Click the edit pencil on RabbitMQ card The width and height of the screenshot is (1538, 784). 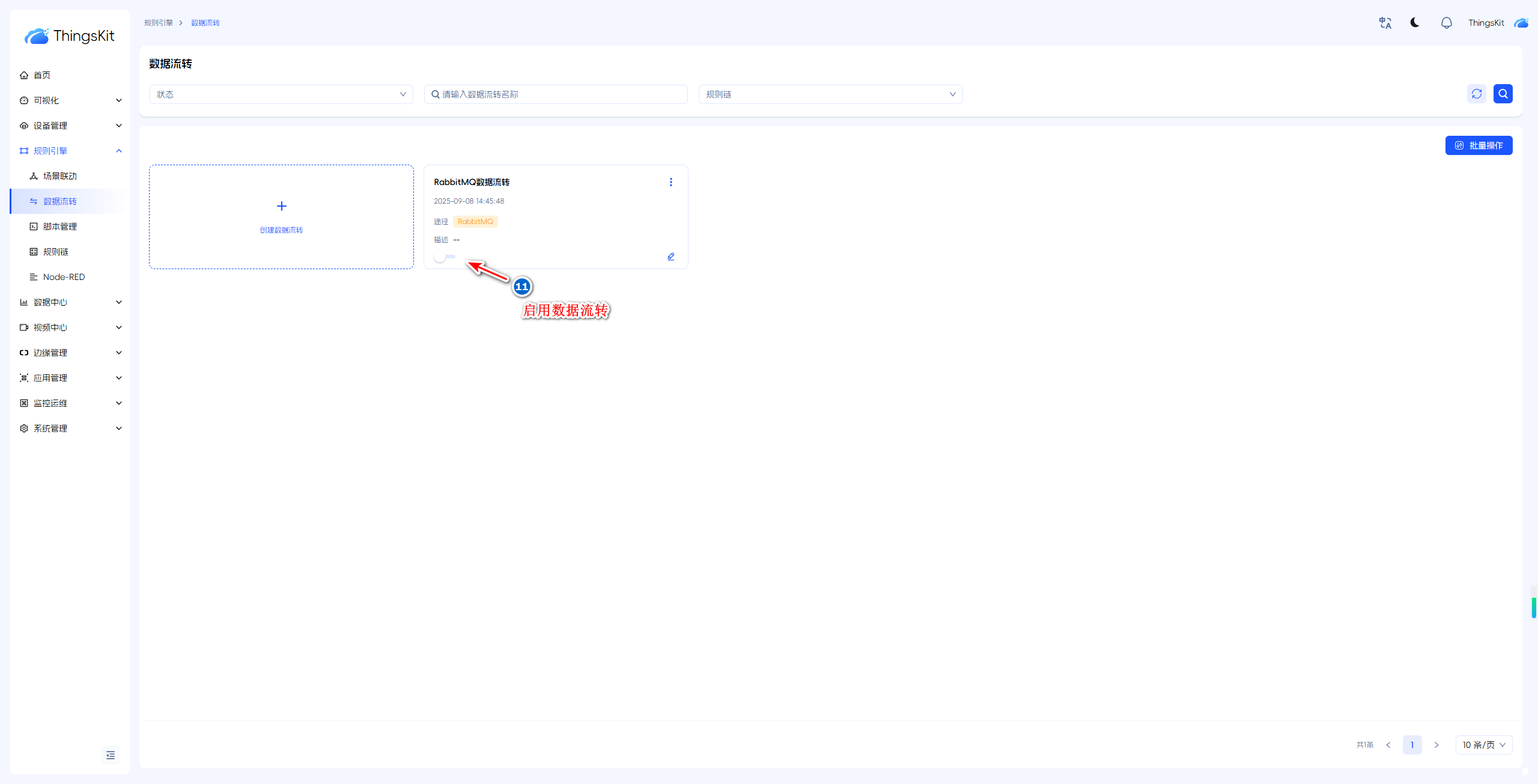670,257
